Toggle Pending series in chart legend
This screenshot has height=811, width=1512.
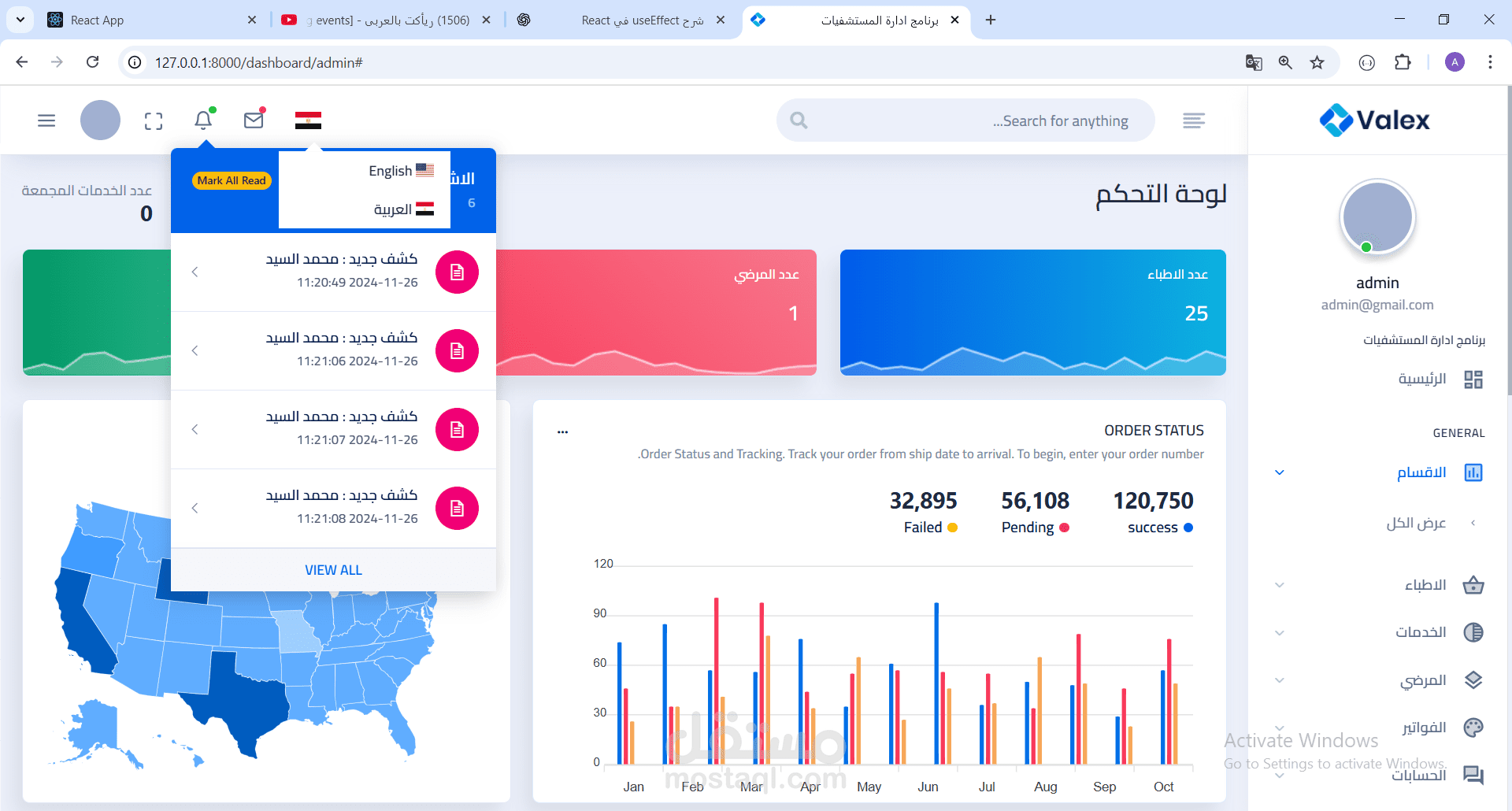coord(1035,528)
